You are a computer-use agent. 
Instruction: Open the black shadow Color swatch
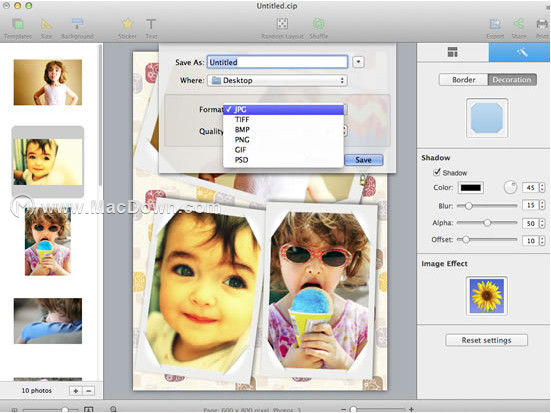point(471,188)
